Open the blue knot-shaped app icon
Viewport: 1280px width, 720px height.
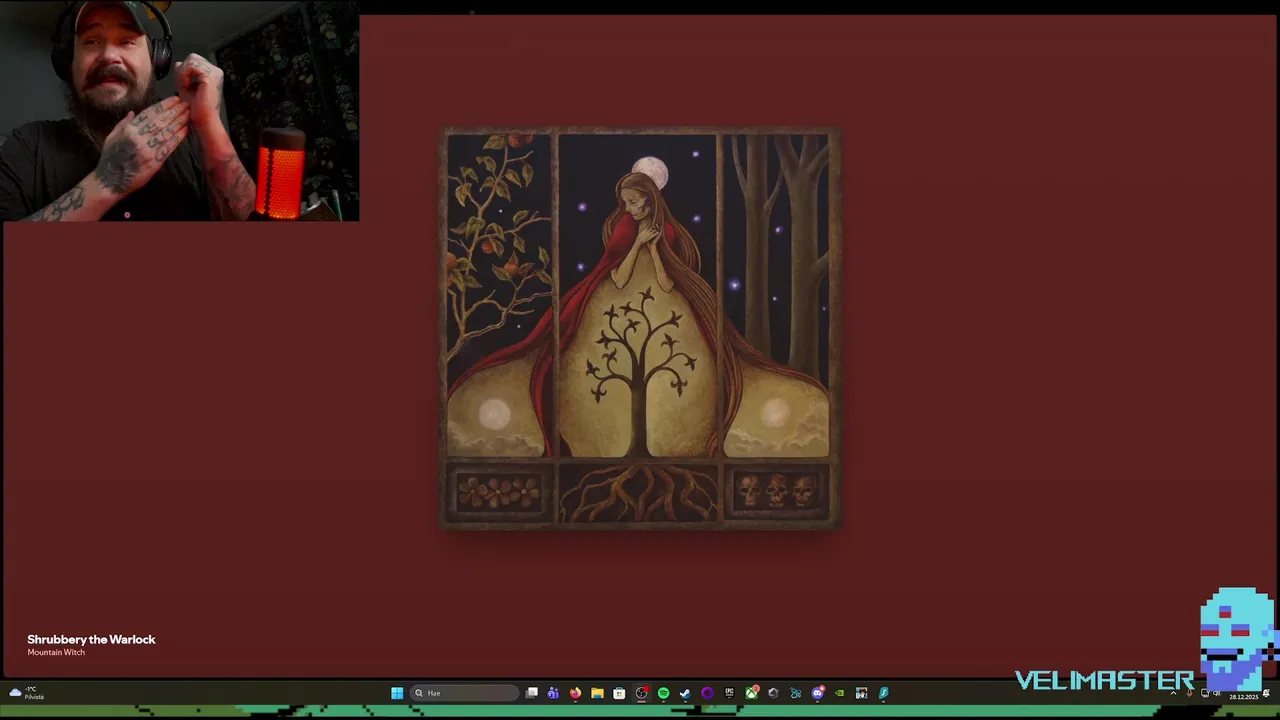pos(795,693)
